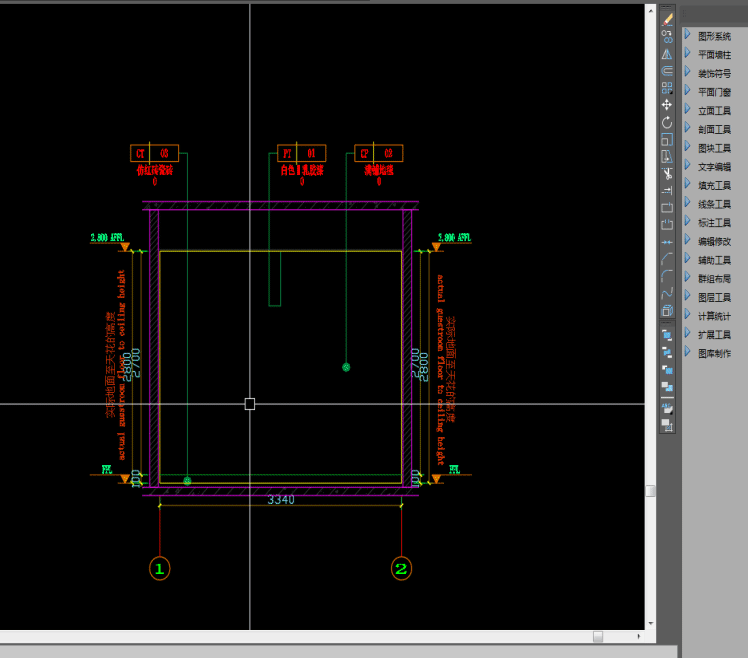
Task: Select the Chamfer tool
Action: (667, 259)
